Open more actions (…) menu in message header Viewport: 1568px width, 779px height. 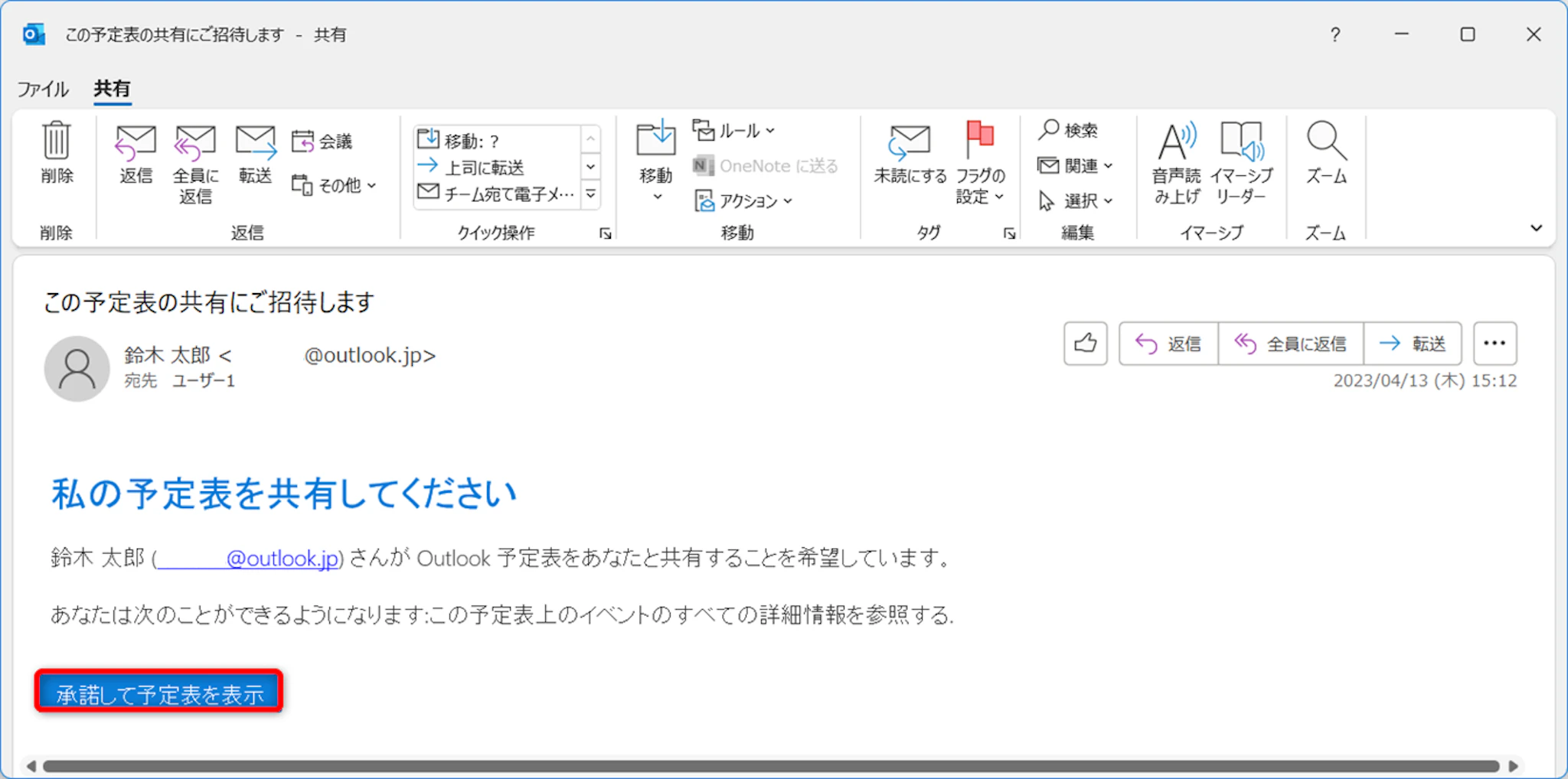pos(1494,344)
